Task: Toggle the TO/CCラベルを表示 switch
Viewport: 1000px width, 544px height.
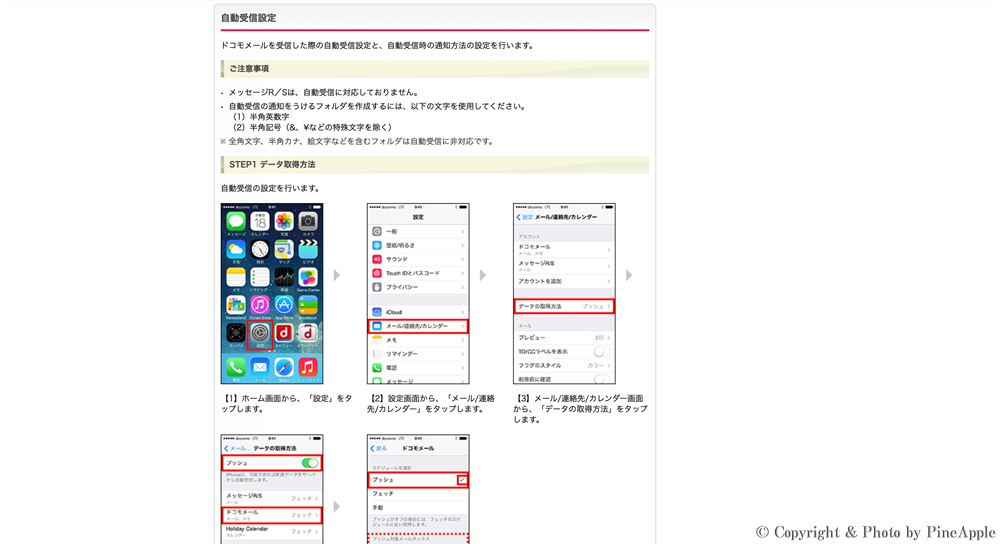Action: click(600, 352)
